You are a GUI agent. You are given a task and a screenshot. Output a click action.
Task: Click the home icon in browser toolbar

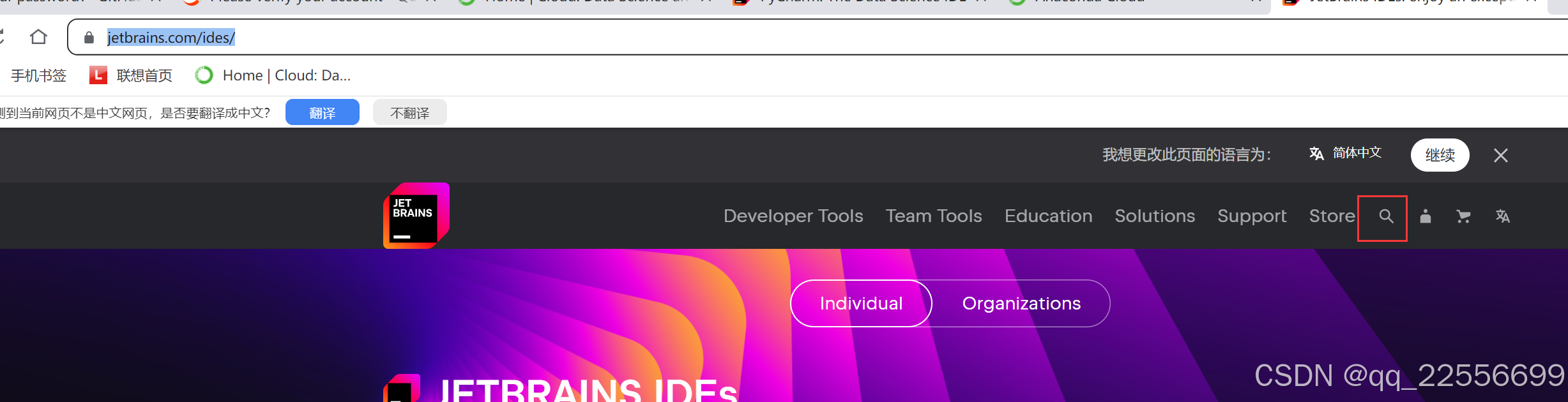(38, 37)
